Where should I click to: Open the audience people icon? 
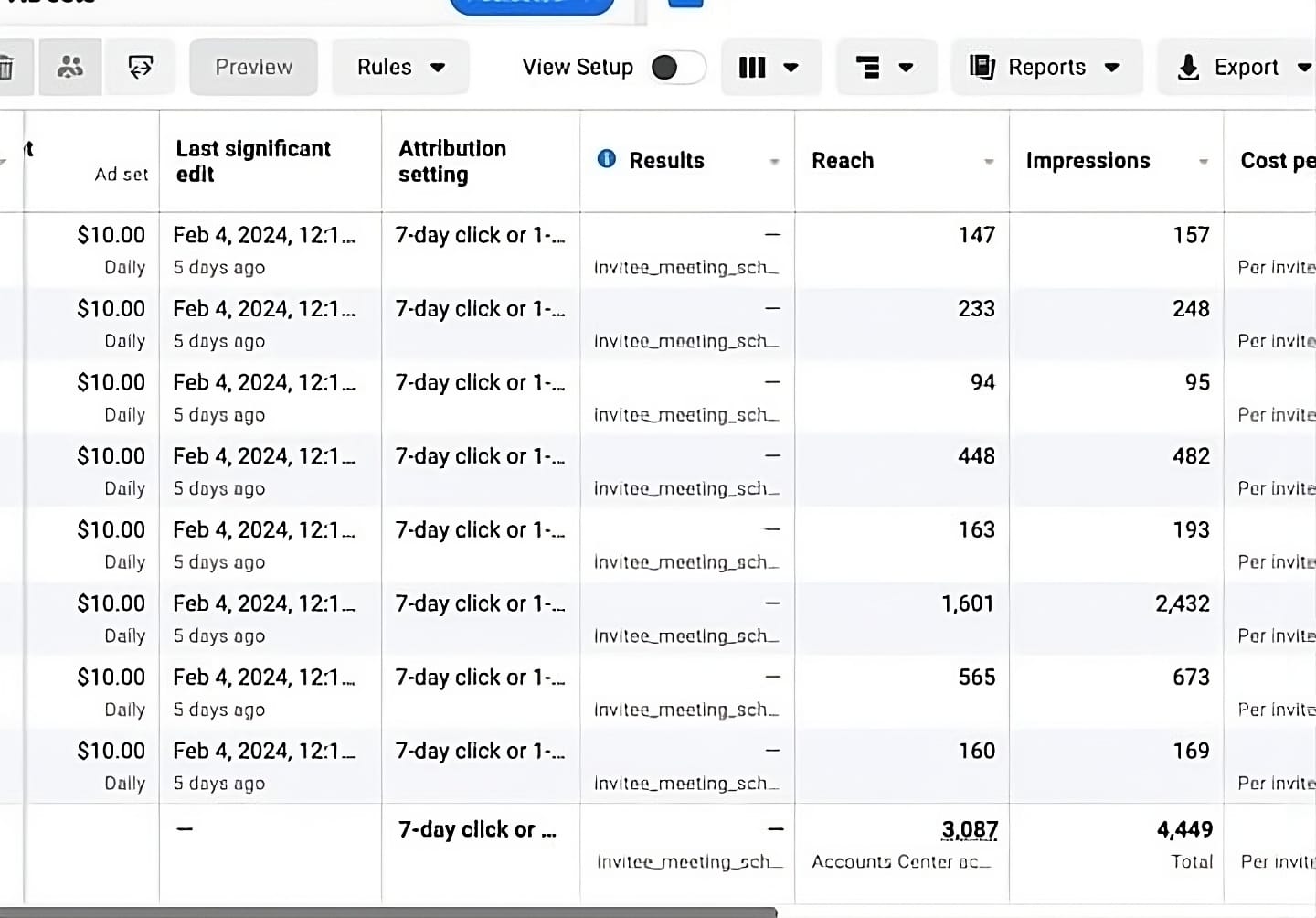point(69,67)
